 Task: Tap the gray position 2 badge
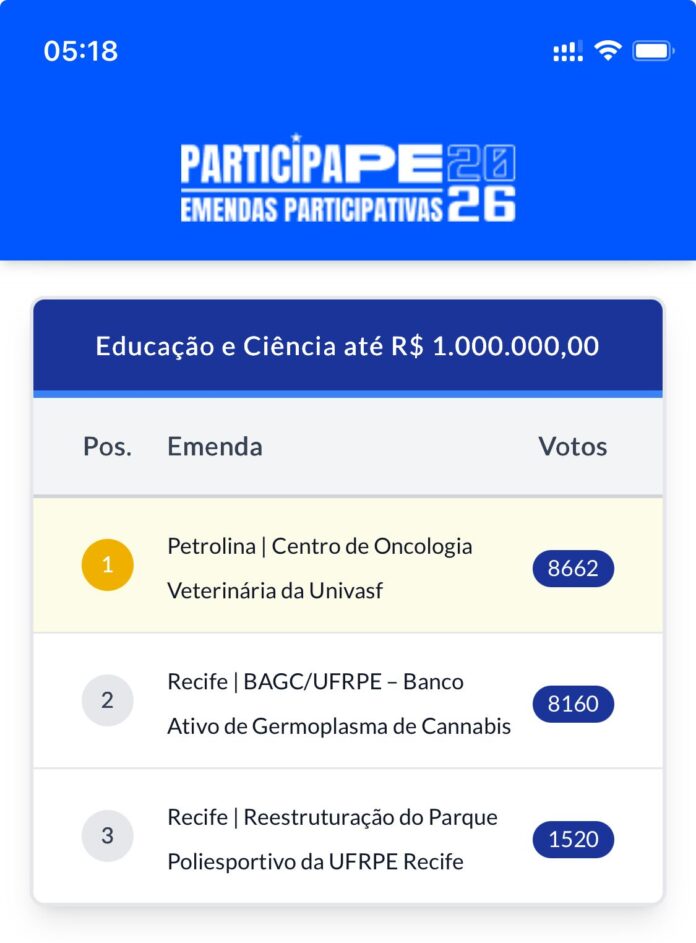pos(107,701)
